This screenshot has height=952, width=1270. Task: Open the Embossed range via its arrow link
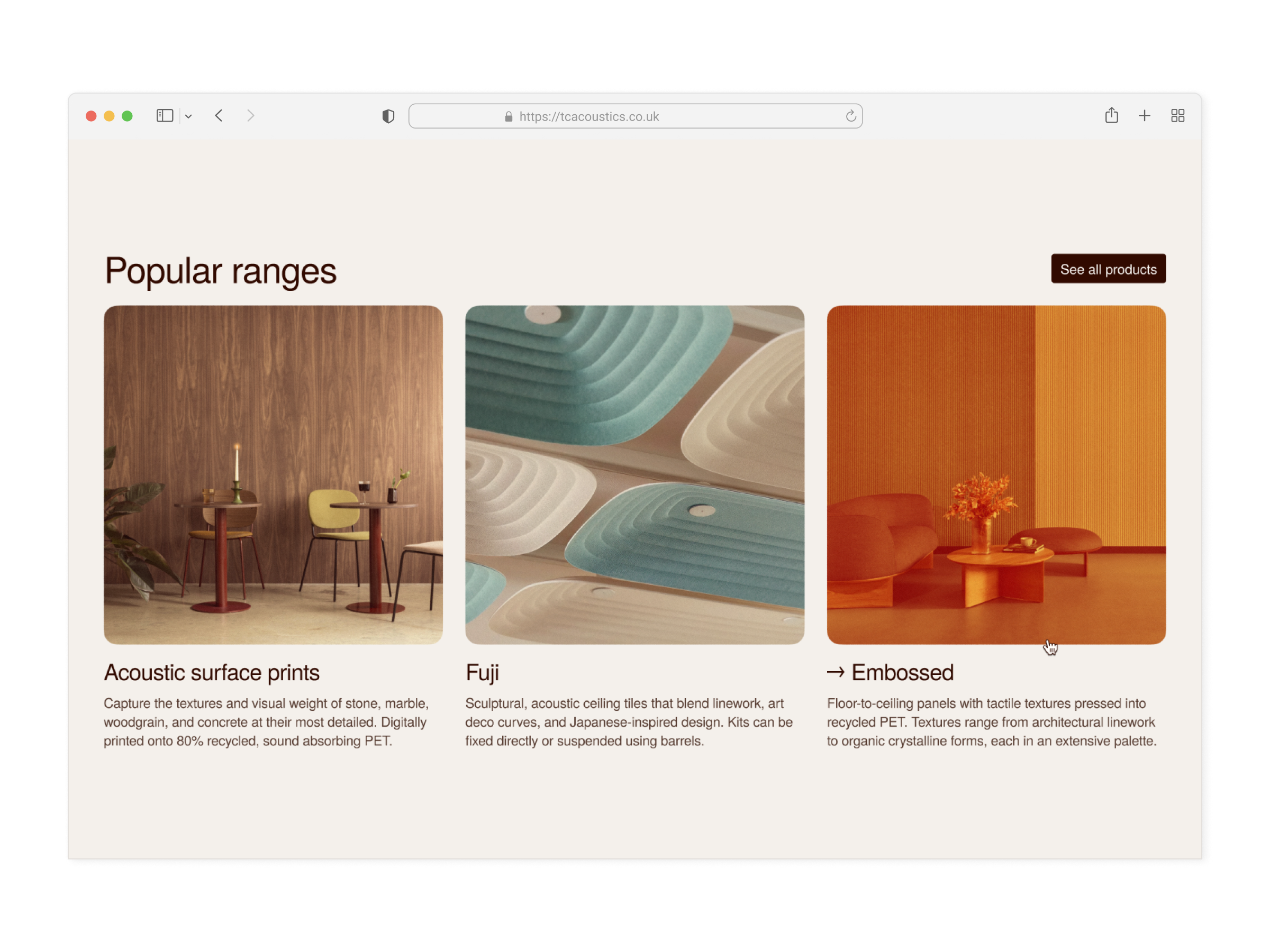click(837, 672)
